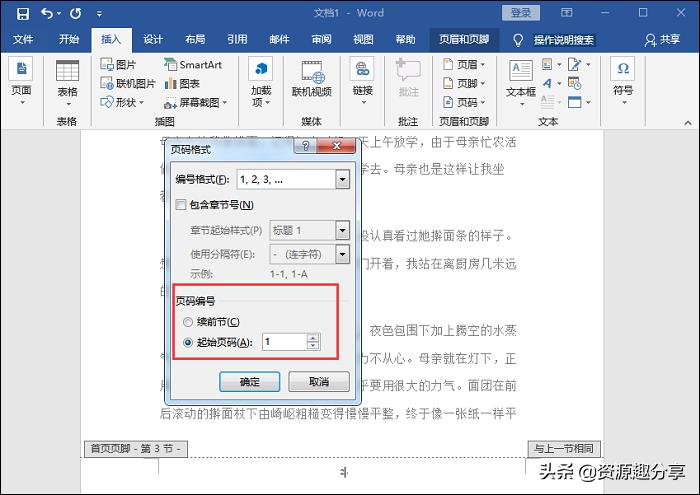Click the 操作说明搜索 tell me box
The height and width of the screenshot is (495, 700).
point(564,40)
